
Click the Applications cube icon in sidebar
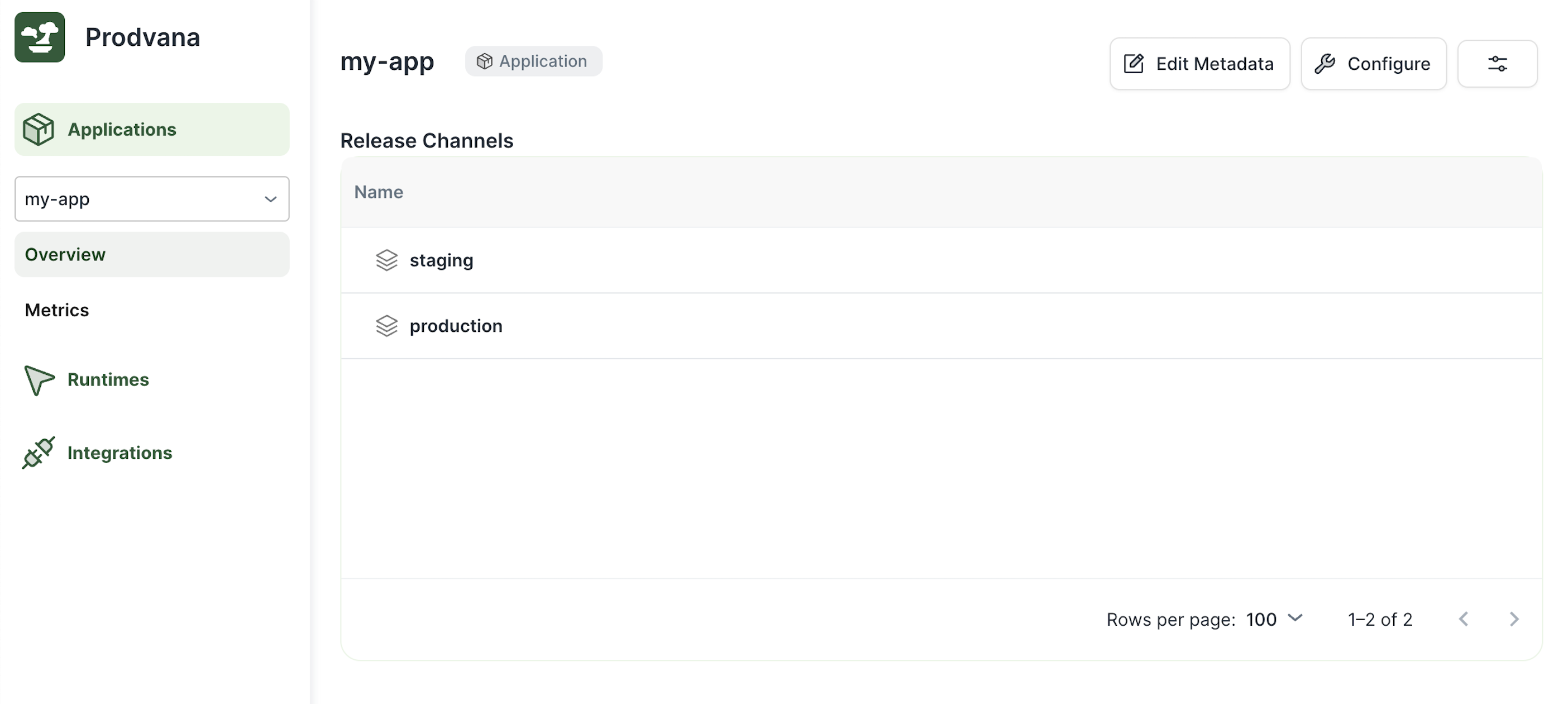[x=39, y=129]
